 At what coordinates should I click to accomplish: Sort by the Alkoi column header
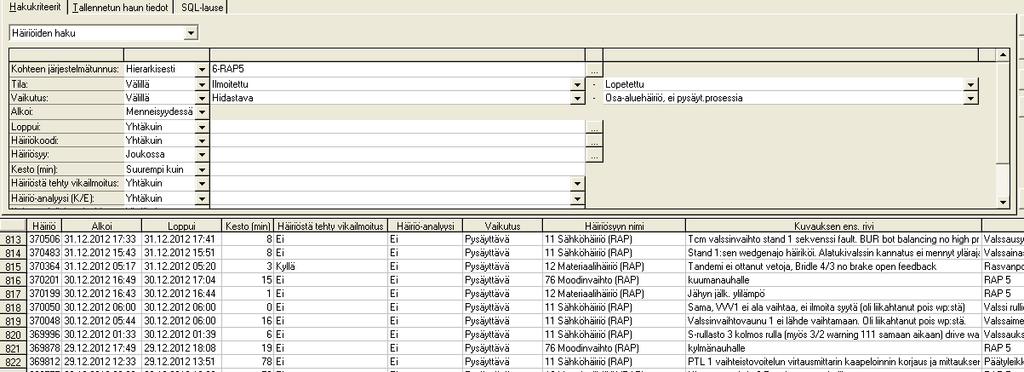point(103,225)
